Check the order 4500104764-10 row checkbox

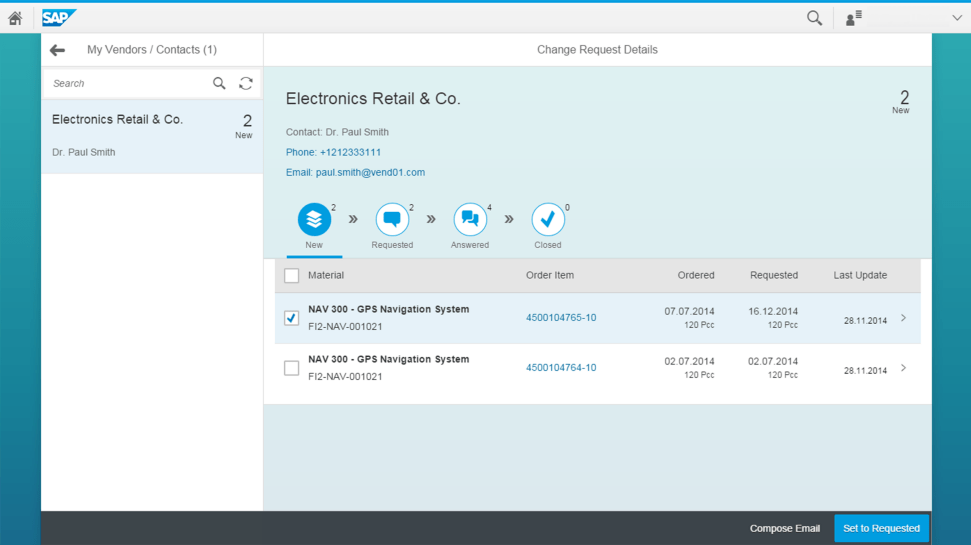[x=291, y=368]
